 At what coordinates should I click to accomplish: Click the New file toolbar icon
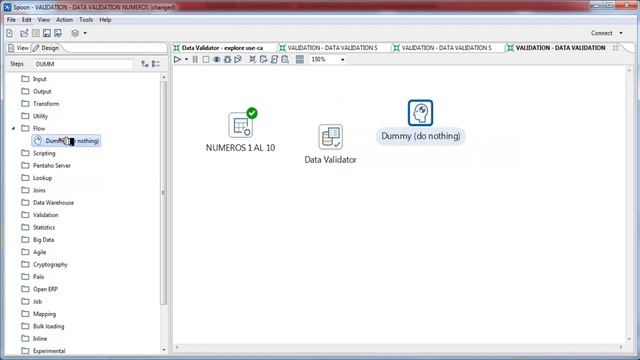tap(10, 33)
